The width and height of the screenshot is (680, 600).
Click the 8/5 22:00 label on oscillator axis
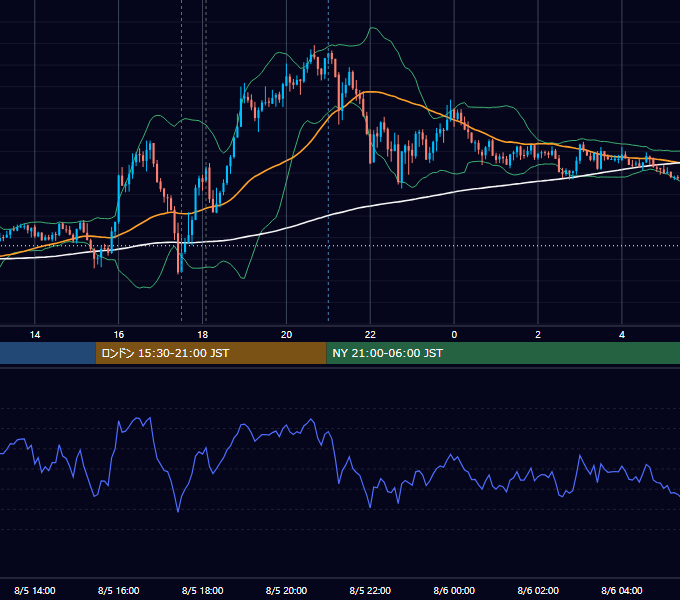[370, 590]
